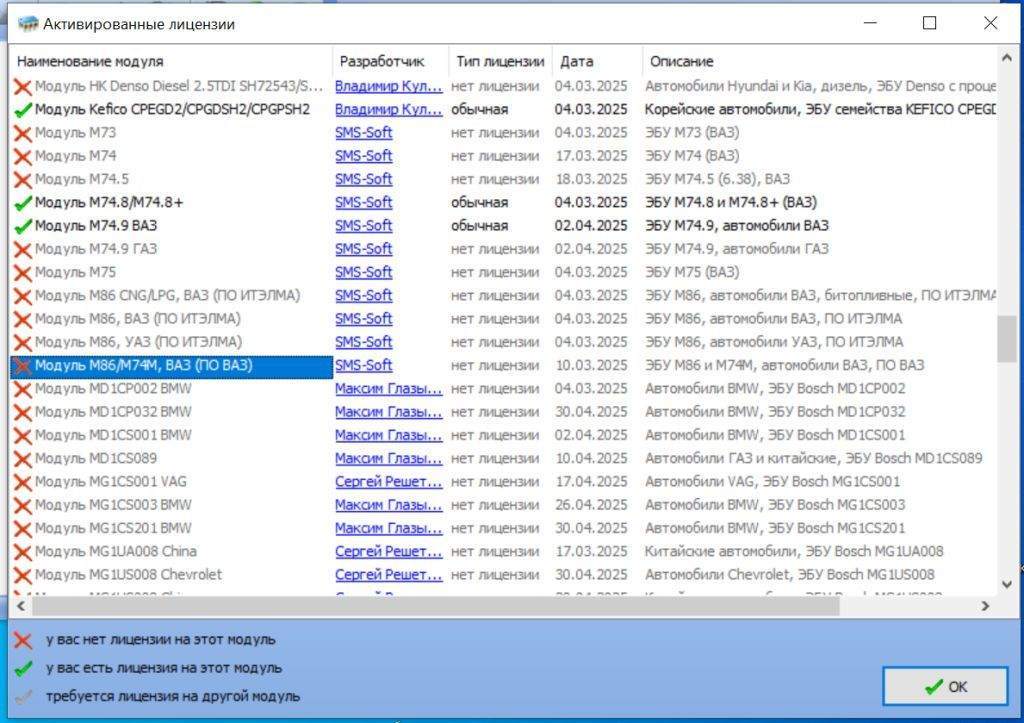Sort by the Наименование модуля column header
This screenshot has width=1024, height=723.
170,61
